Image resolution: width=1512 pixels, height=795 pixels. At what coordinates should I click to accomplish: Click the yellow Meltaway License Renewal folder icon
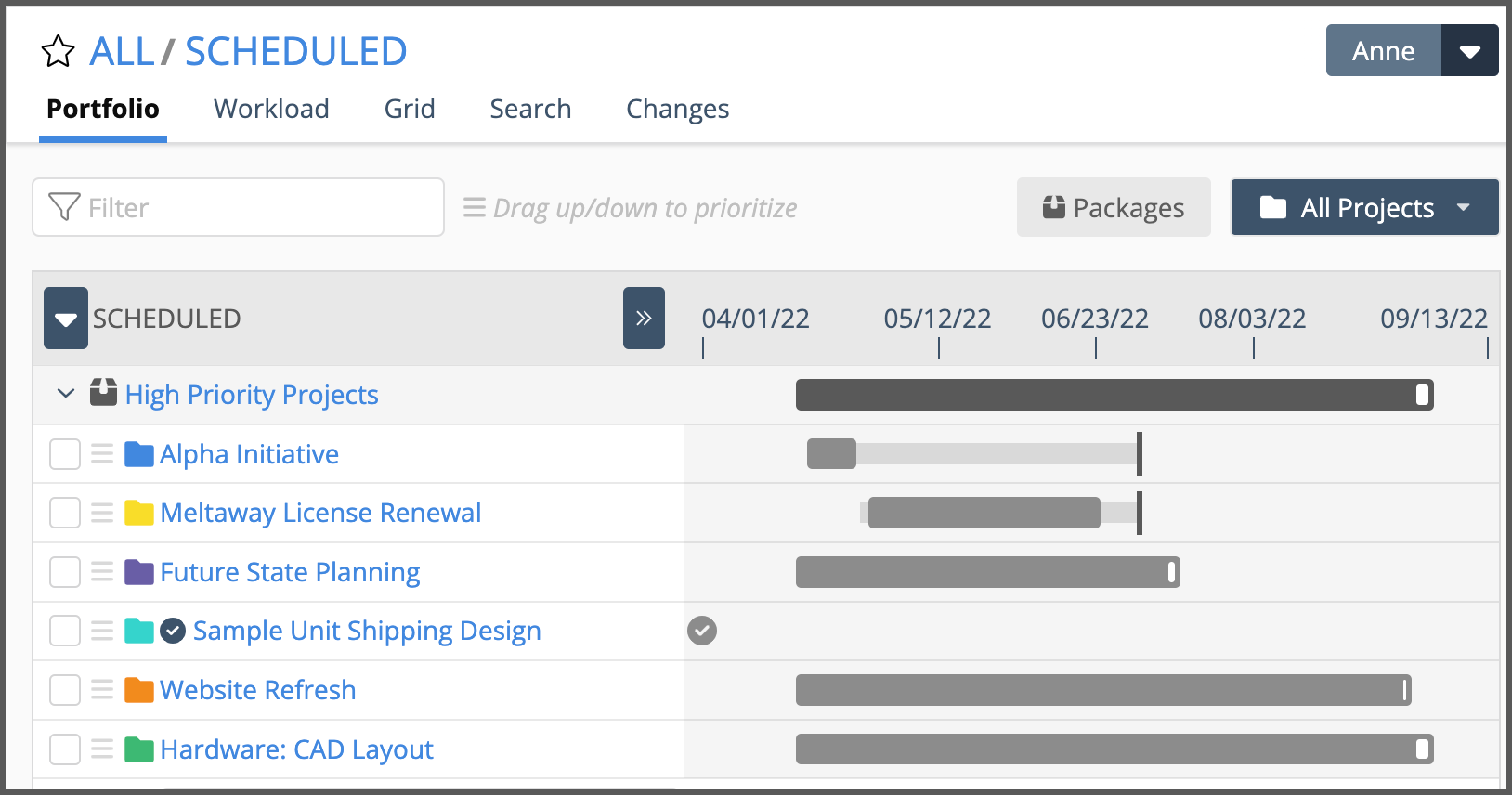pyautogui.click(x=139, y=513)
